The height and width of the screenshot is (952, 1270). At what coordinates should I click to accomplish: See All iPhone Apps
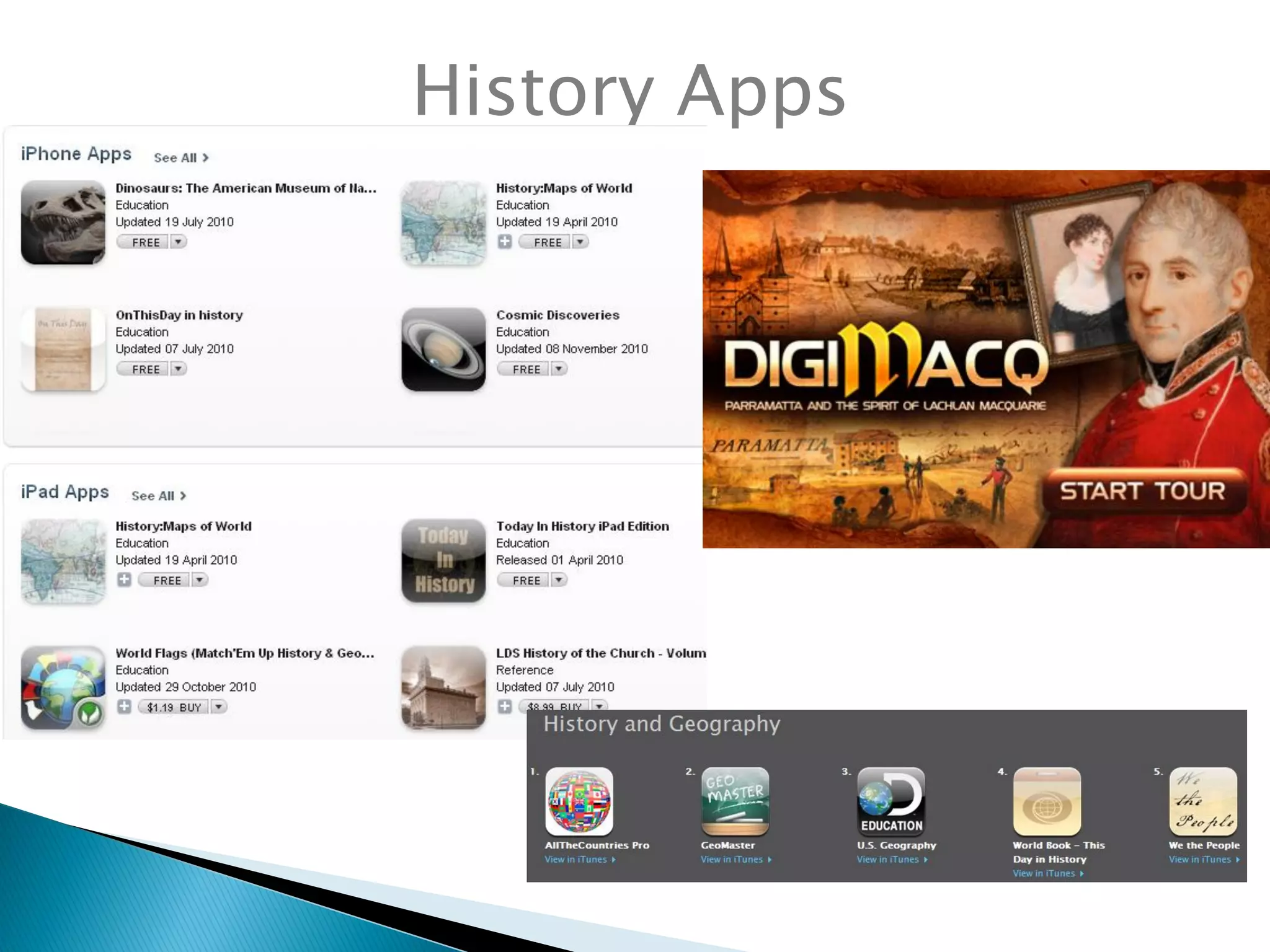point(181,157)
